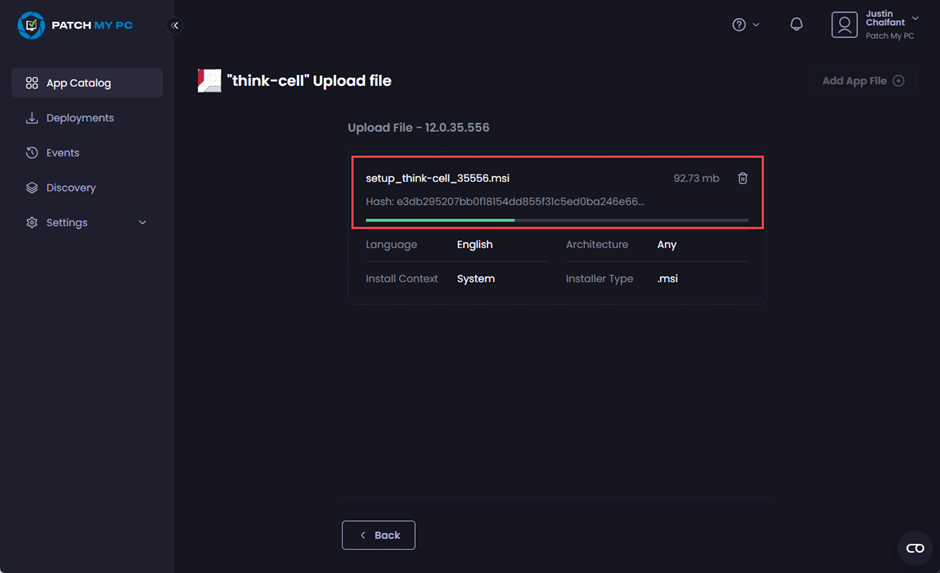
Task: Collapse the sidebar with the chevron button
Action: point(175,25)
